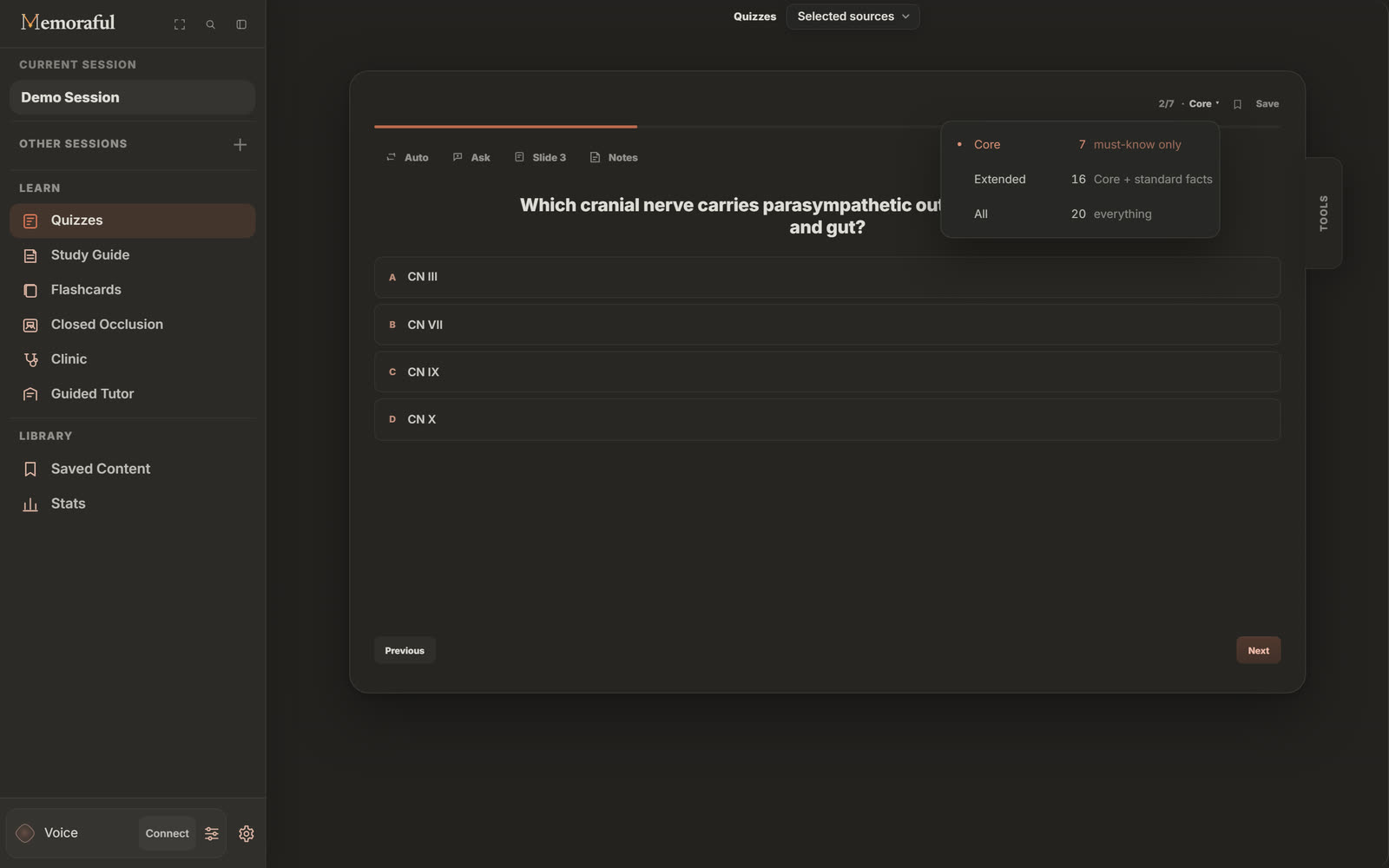Screen dimensions: 1389x868
Task: Select the Demo Session
Action: click(132, 97)
